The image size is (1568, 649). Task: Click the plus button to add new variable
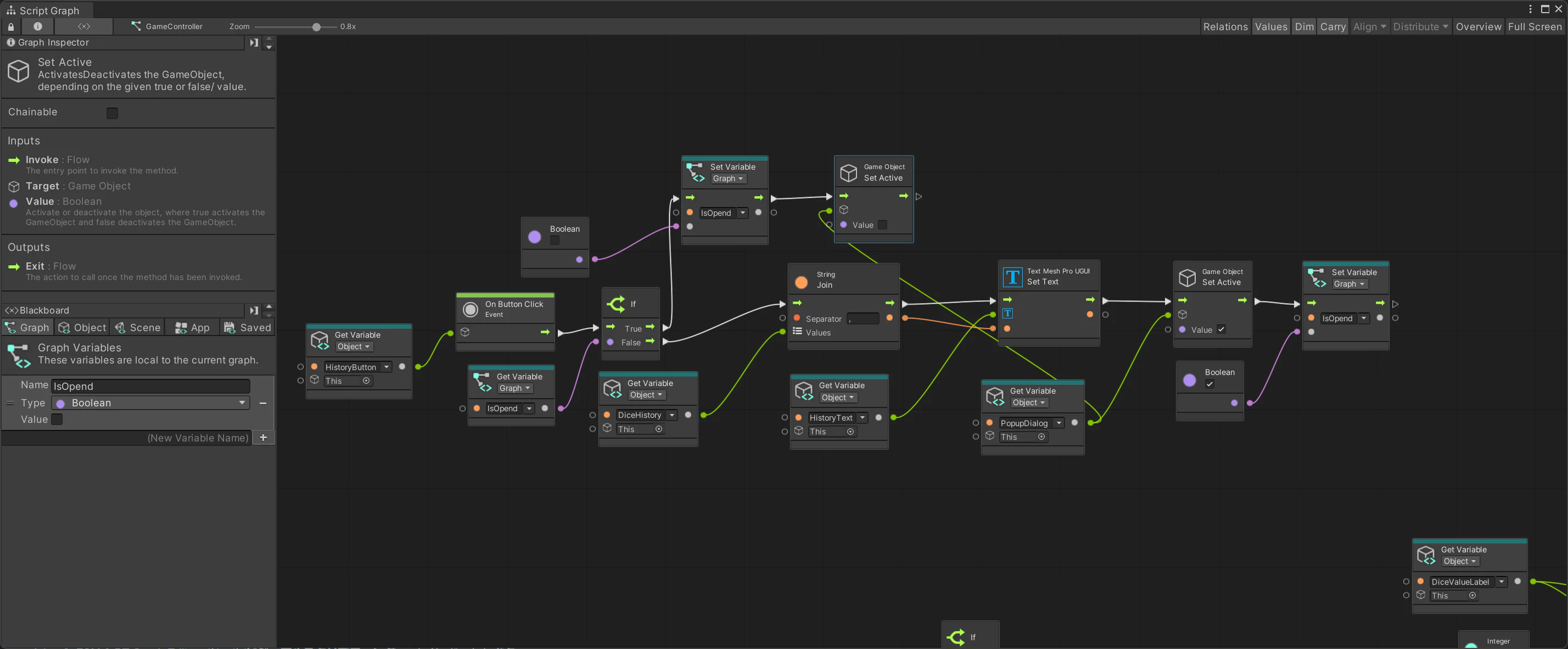264,438
